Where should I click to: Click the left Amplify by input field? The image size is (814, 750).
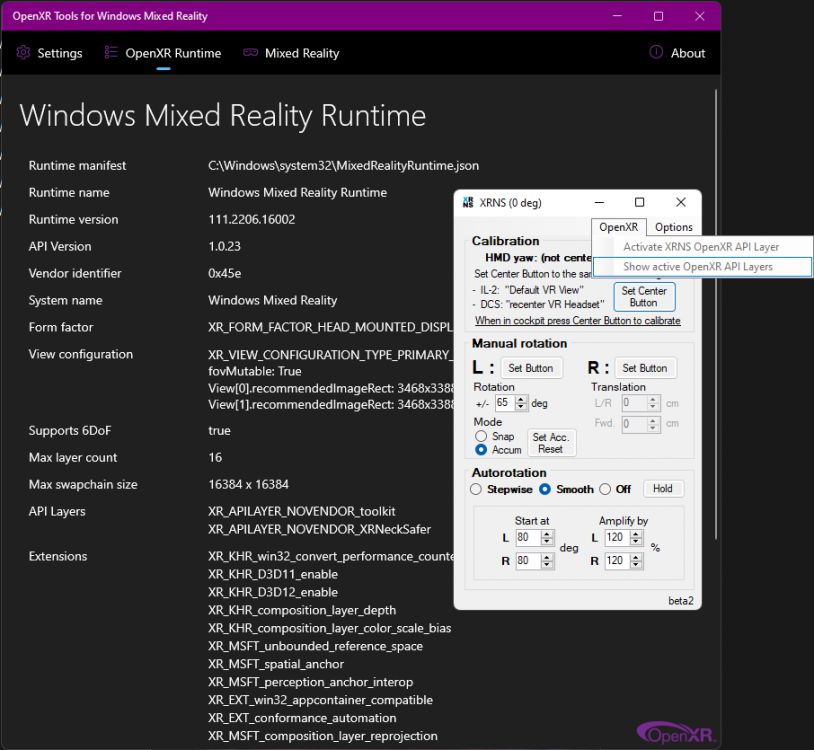coord(614,538)
